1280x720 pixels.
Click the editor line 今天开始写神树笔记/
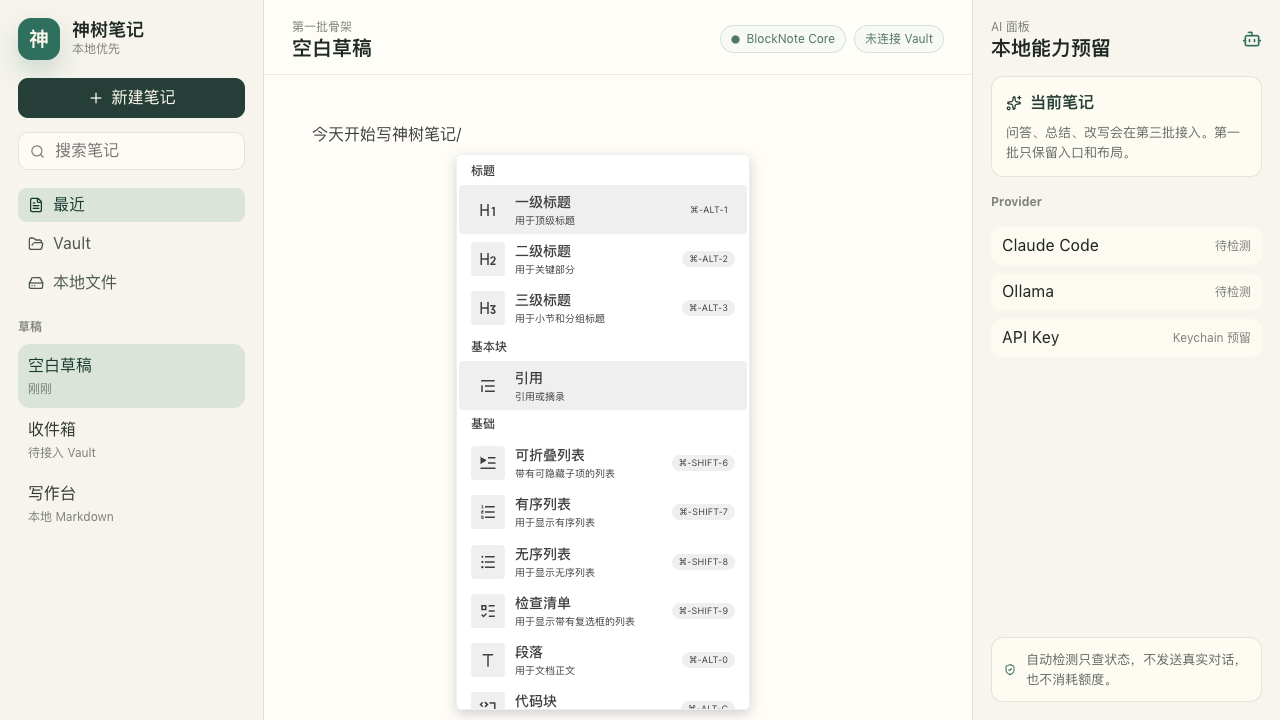(387, 134)
